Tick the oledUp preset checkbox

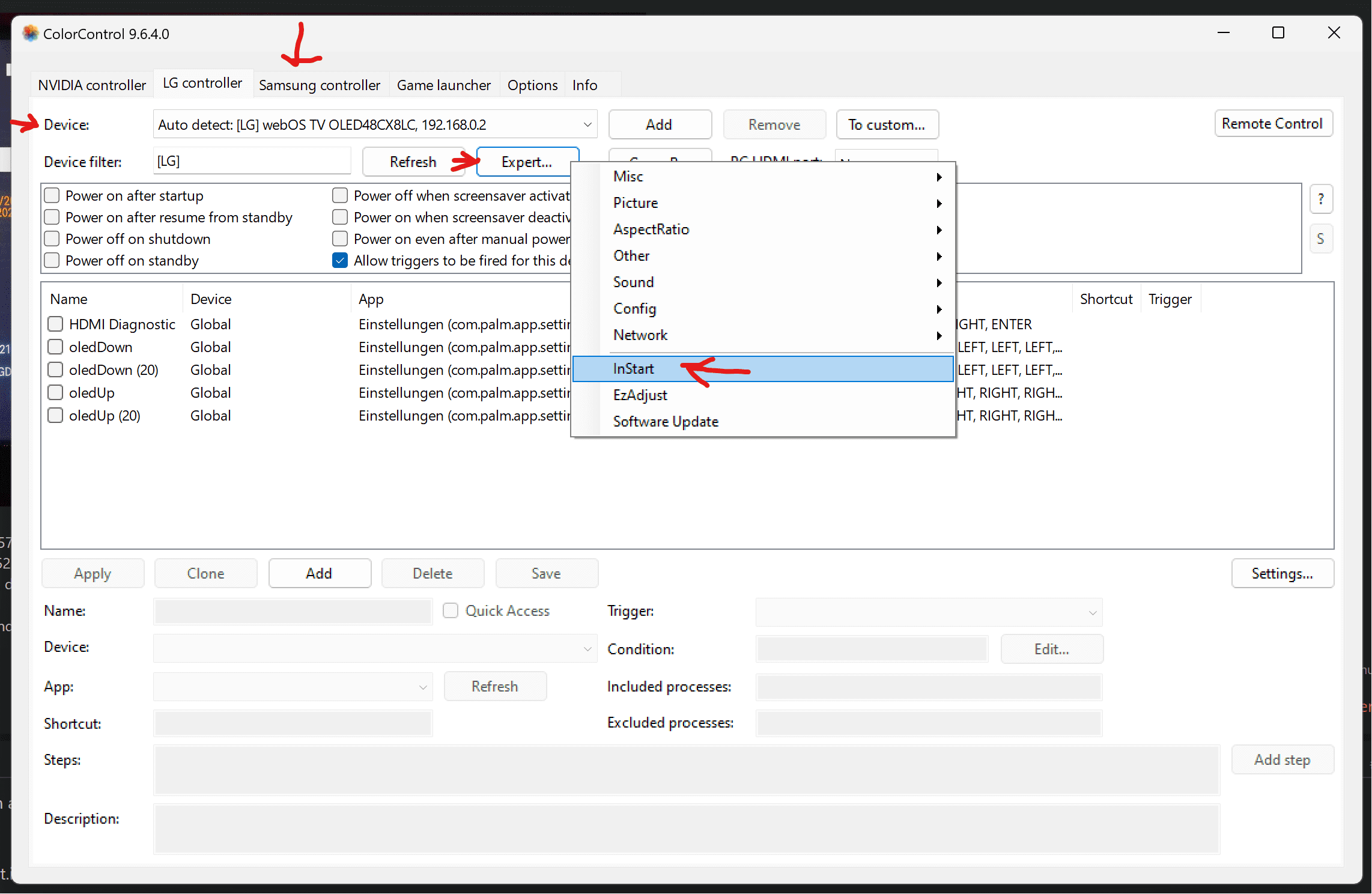tap(55, 392)
